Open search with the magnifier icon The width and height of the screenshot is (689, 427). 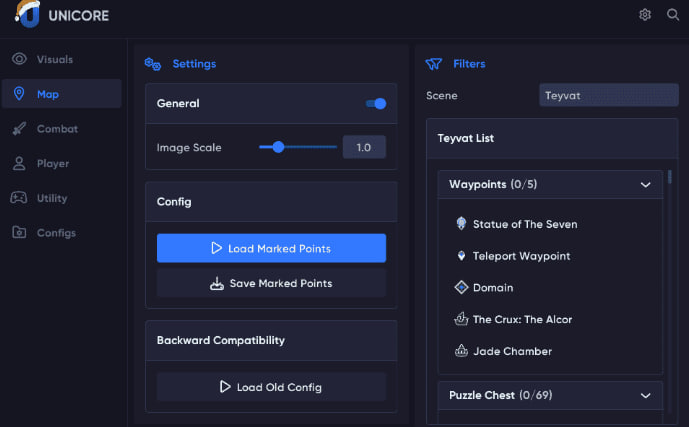(x=673, y=15)
